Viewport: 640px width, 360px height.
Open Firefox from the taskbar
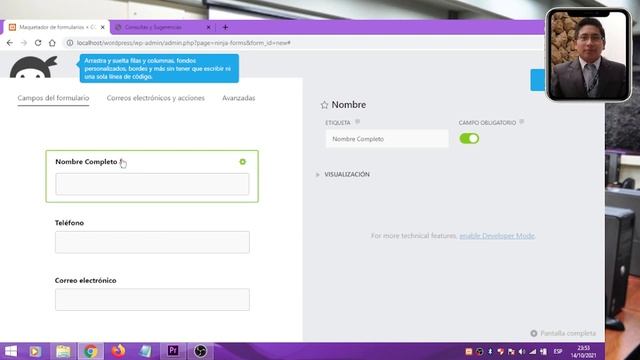click(x=118, y=351)
